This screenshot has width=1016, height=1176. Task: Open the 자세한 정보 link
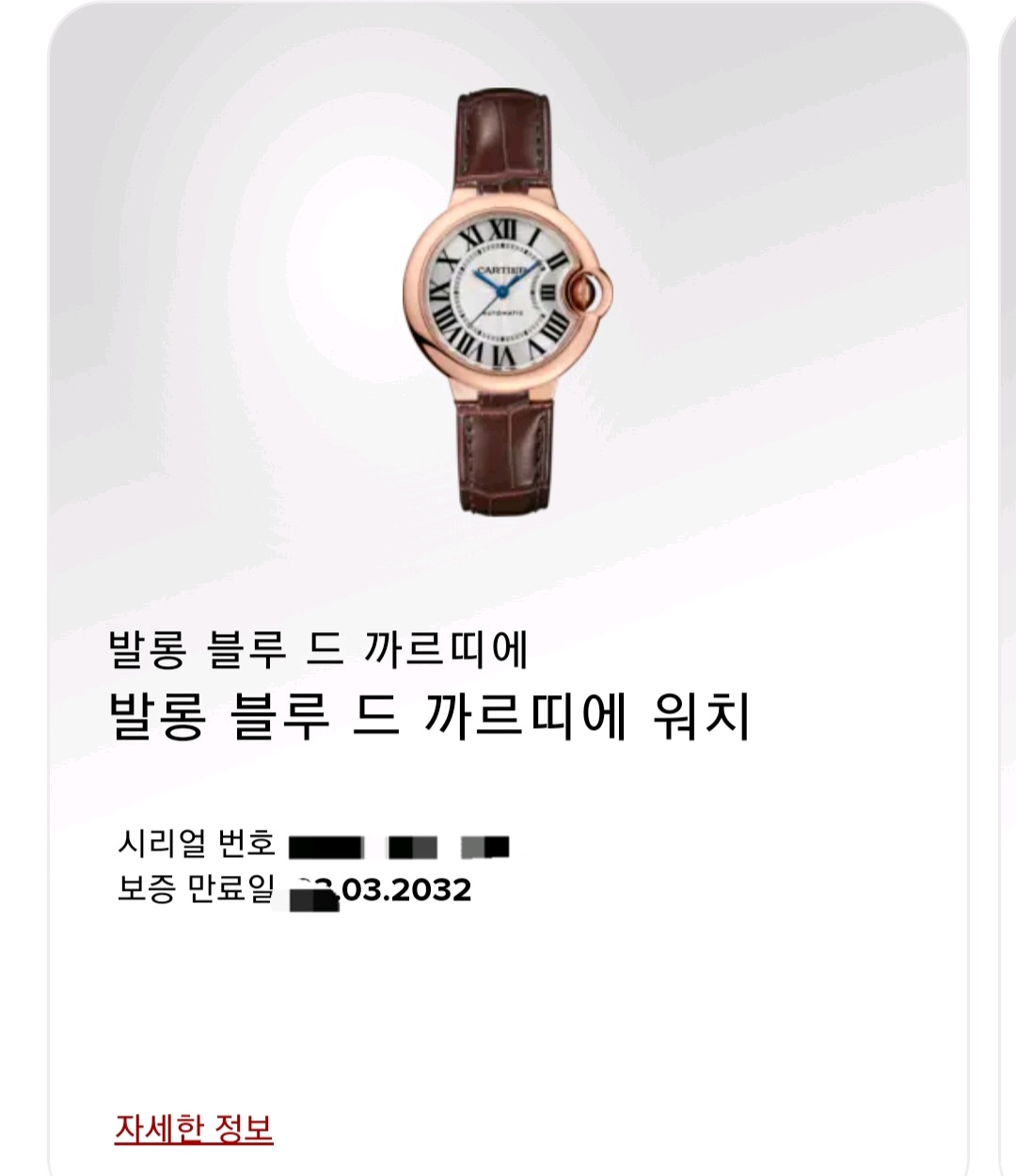[194, 1127]
